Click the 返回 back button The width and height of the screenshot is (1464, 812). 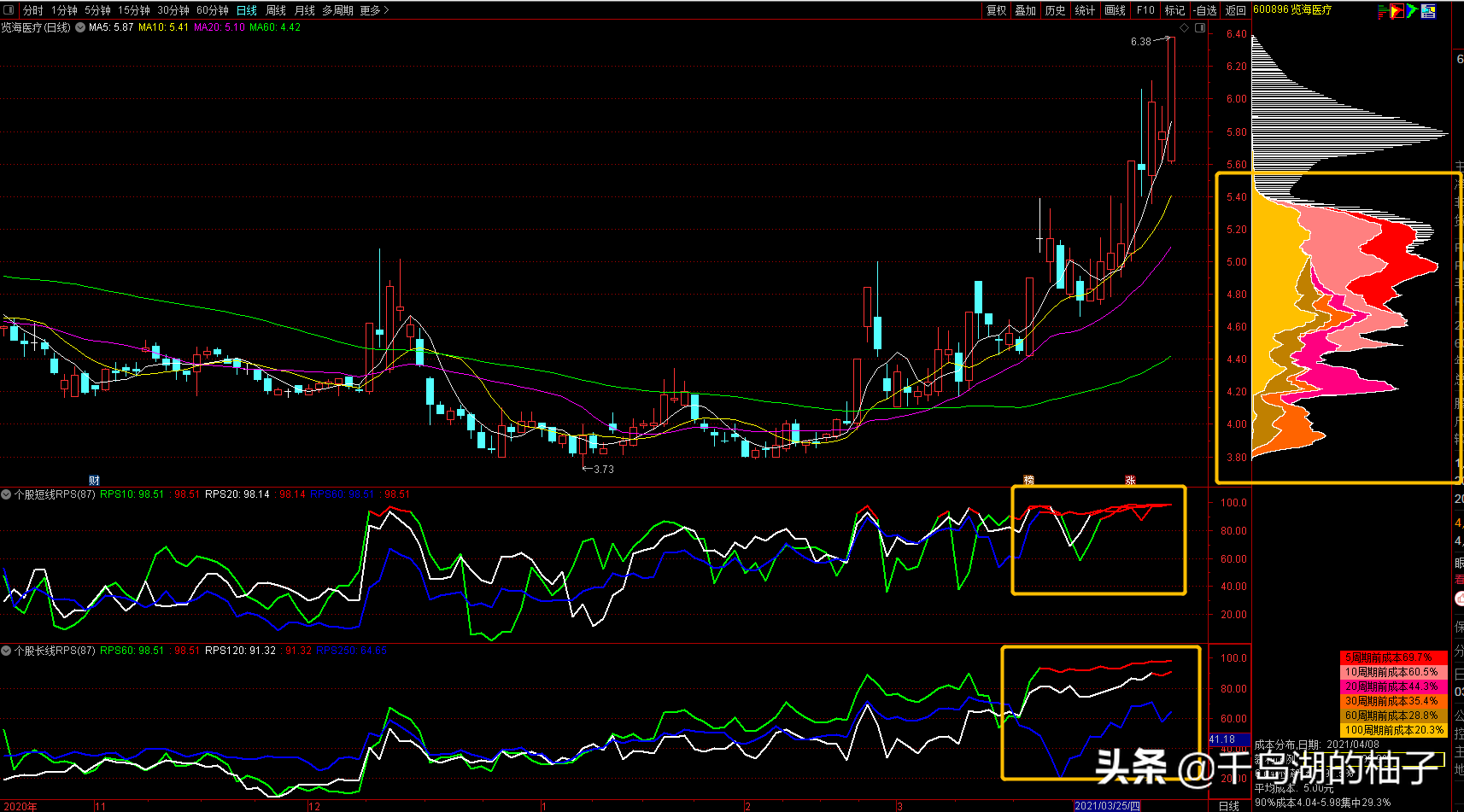tap(1236, 10)
